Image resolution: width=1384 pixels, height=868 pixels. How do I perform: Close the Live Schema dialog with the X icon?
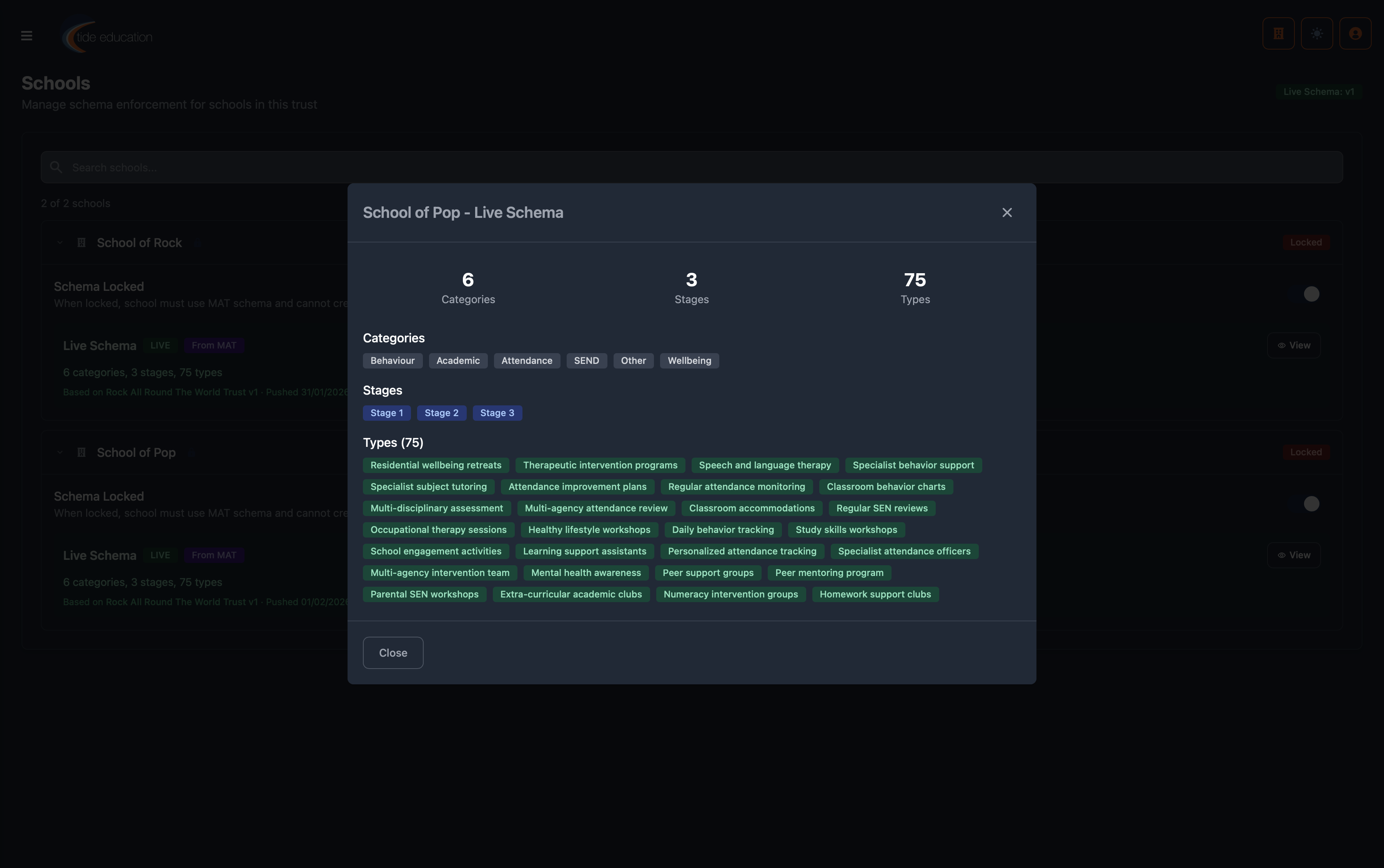tap(1007, 212)
